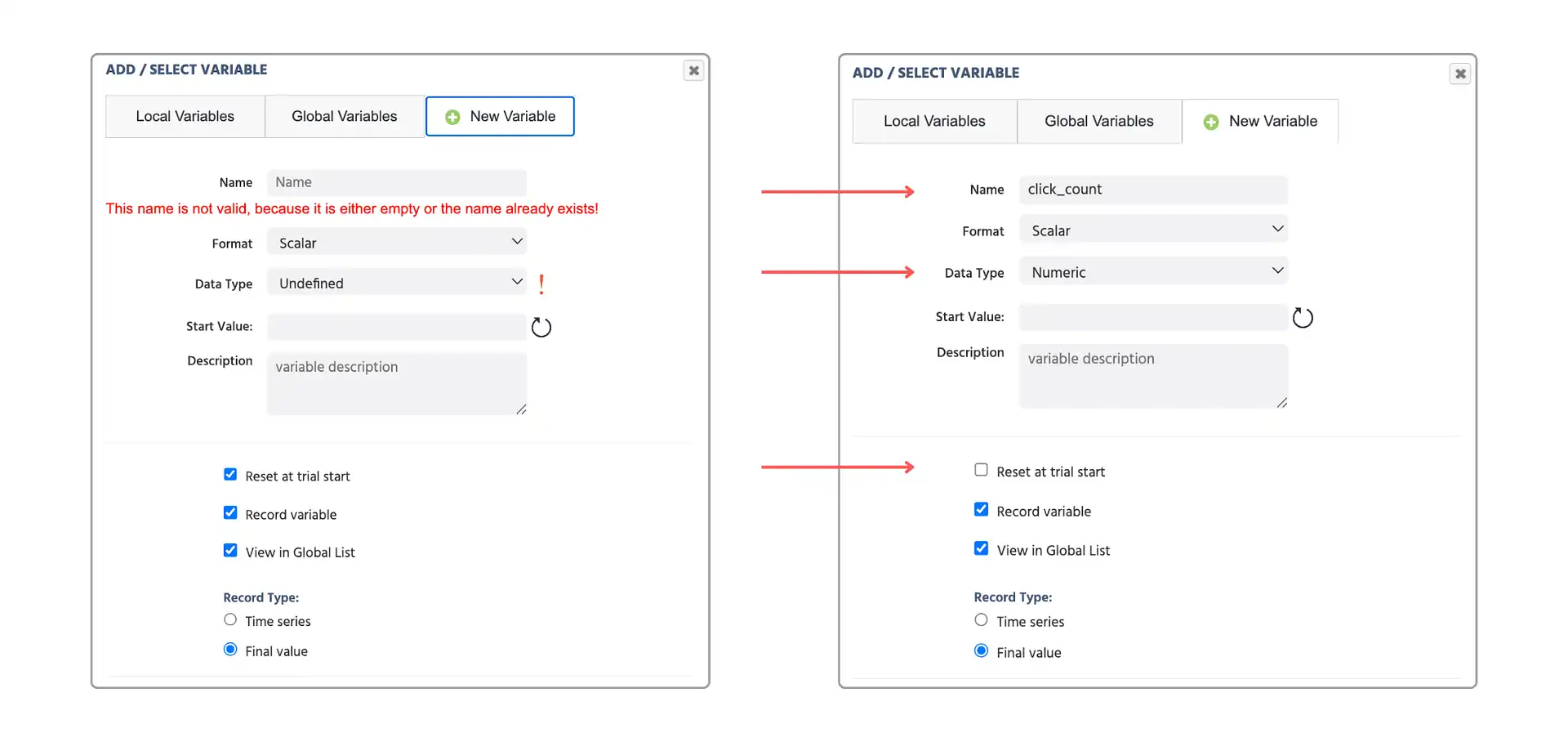Viewport: 1568px width, 742px height.
Task: Open the Data Type Undefined dropdown
Action: click(397, 283)
